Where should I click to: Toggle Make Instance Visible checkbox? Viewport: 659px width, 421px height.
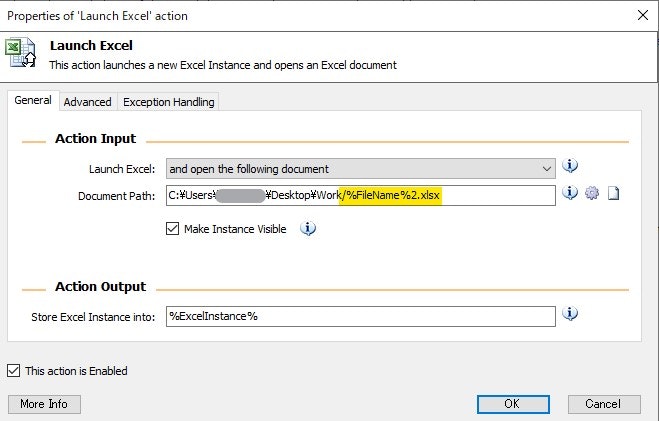[x=172, y=229]
